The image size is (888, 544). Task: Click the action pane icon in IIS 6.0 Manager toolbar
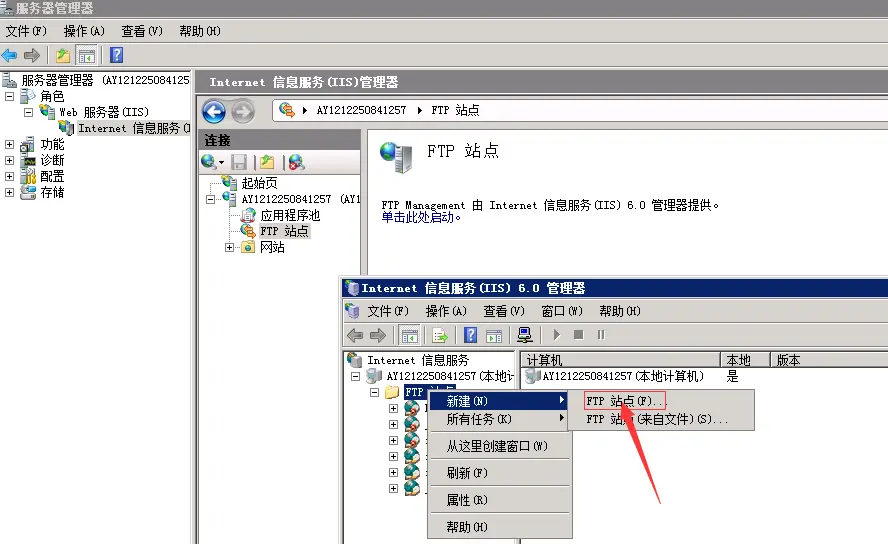click(x=494, y=336)
